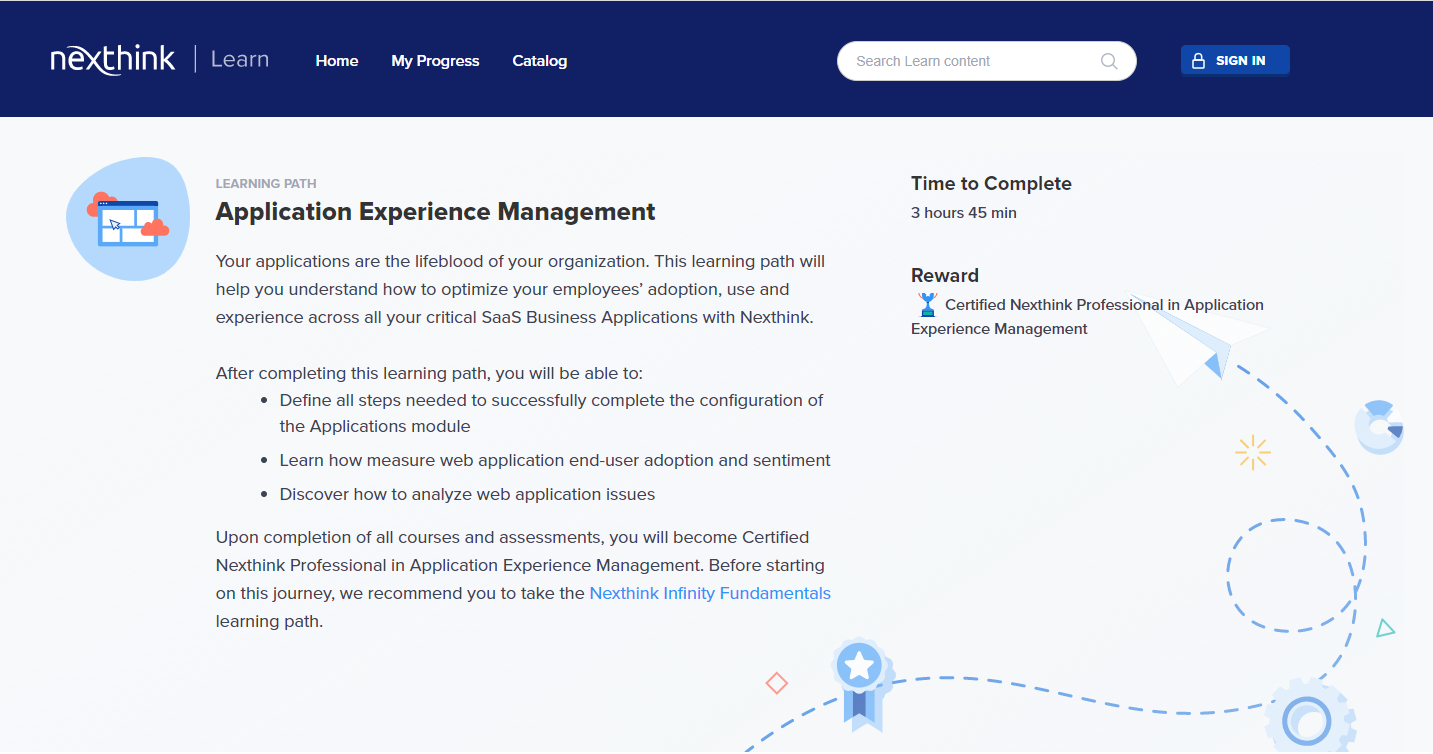Go to My Progress page
The width and height of the screenshot is (1433, 754).
tap(435, 61)
